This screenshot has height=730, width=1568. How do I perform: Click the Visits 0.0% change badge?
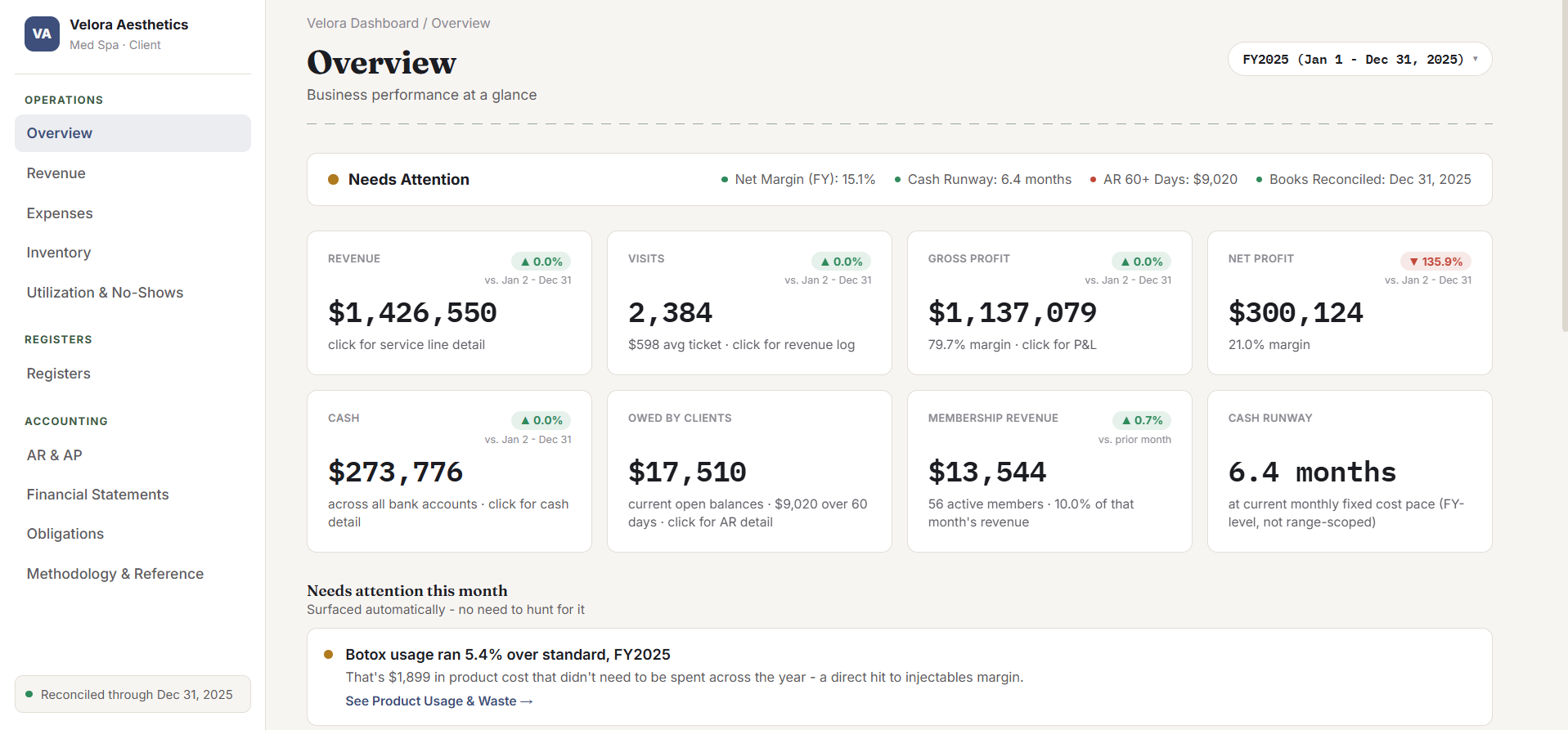pyautogui.click(x=841, y=262)
